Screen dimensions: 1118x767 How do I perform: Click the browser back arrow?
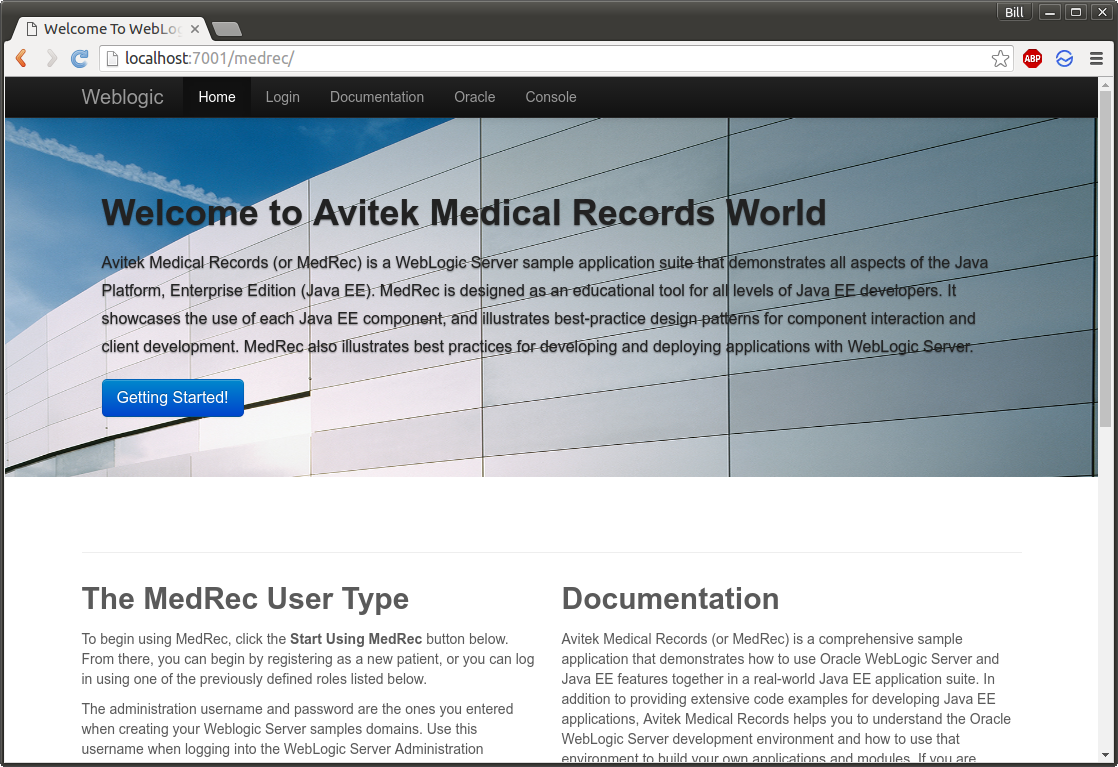21,59
